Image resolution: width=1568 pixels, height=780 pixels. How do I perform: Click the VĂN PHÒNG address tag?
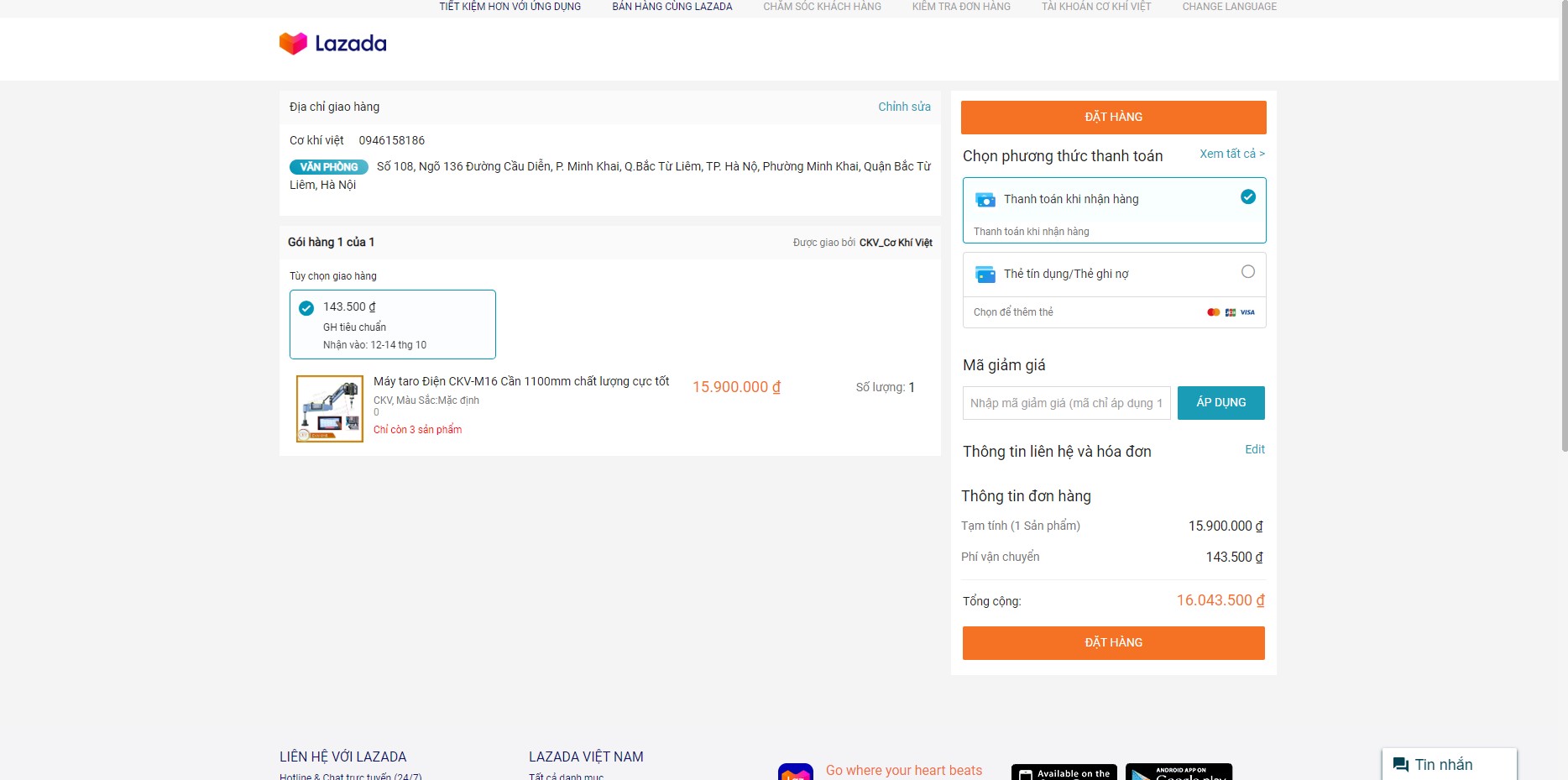coord(329,167)
